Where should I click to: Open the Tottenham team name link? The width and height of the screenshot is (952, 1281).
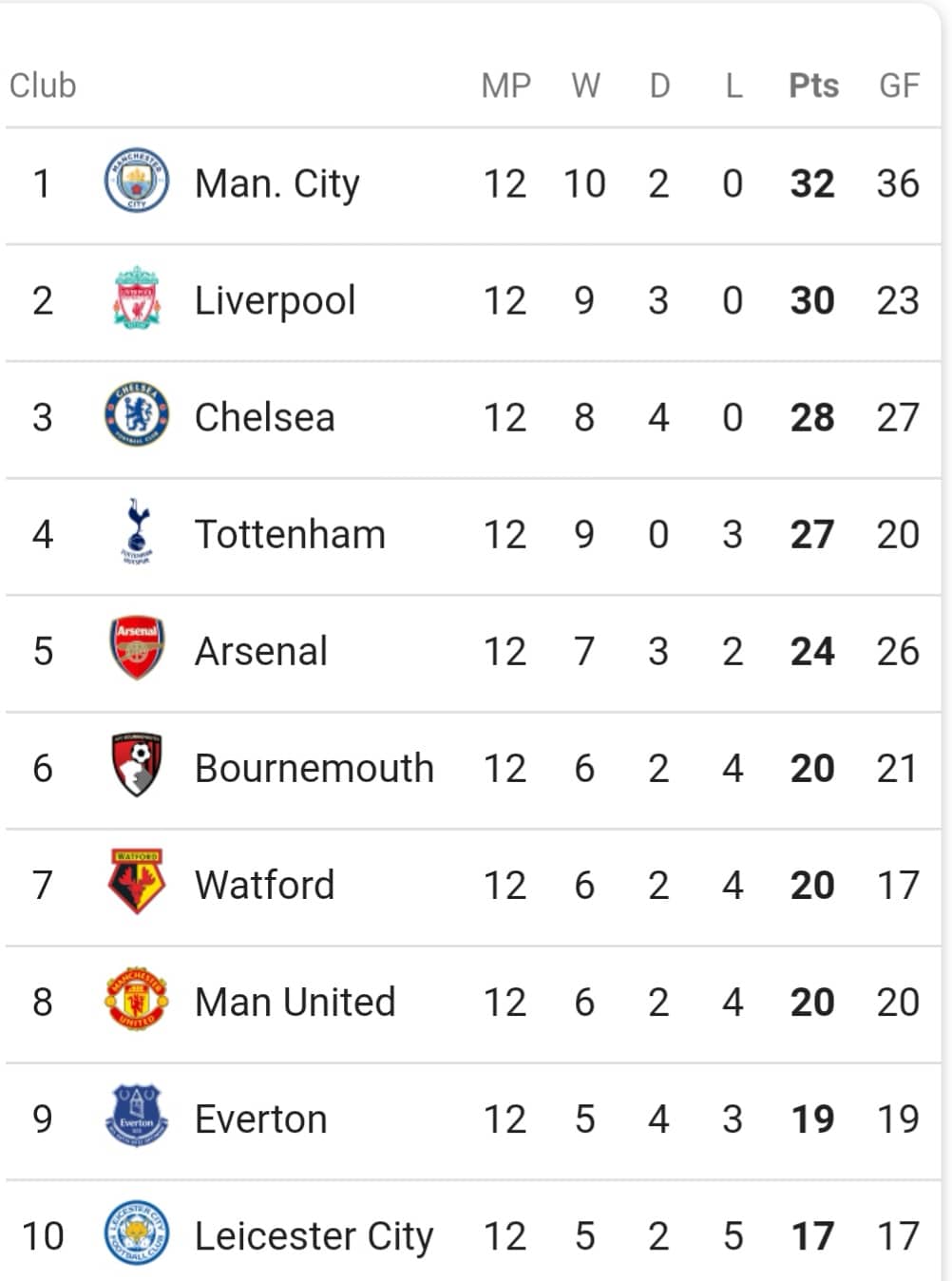click(290, 534)
